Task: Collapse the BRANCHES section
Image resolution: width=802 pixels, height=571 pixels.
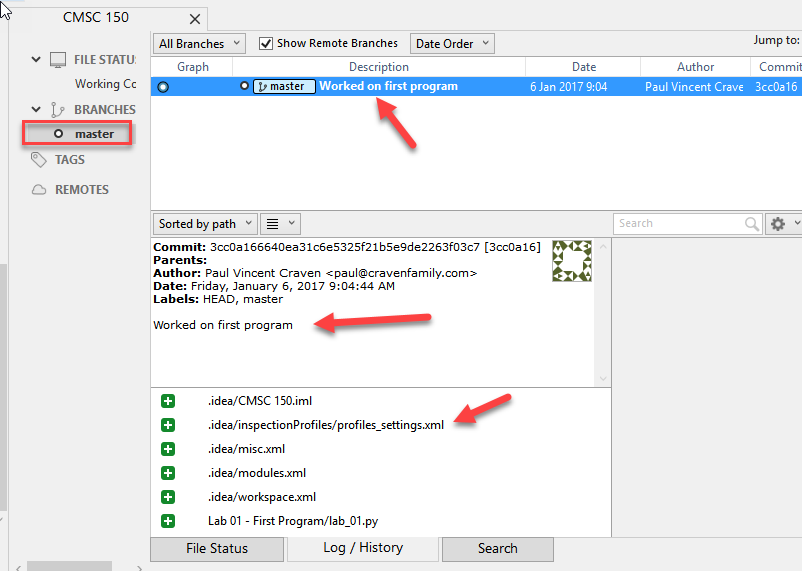Action: point(36,109)
